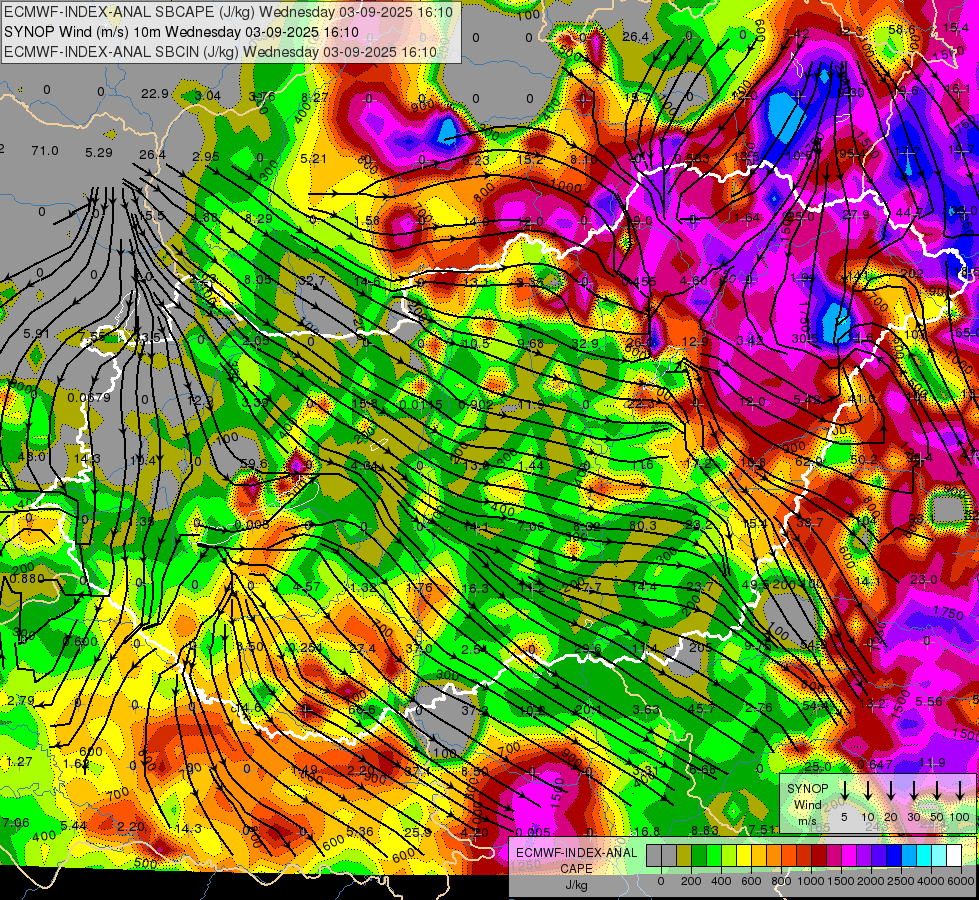Select the yellow CAPE legend swatch
The height and width of the screenshot is (900, 979).
(744, 856)
